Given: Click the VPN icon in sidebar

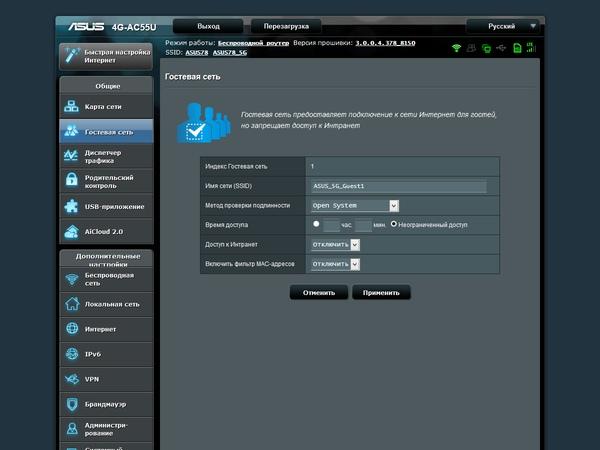Looking at the screenshot, I should 72,379.
